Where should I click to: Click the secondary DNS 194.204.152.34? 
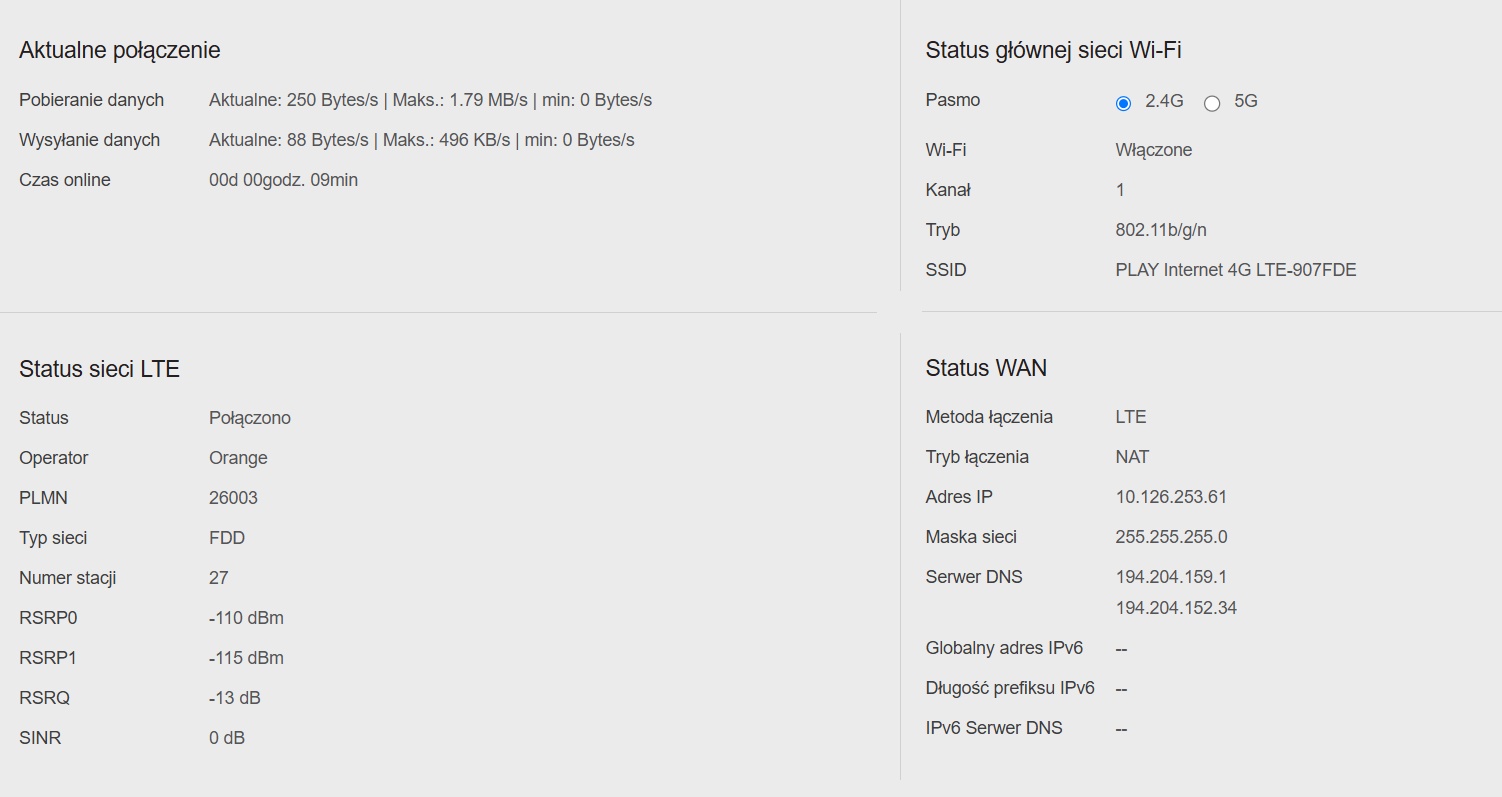(x=1176, y=608)
